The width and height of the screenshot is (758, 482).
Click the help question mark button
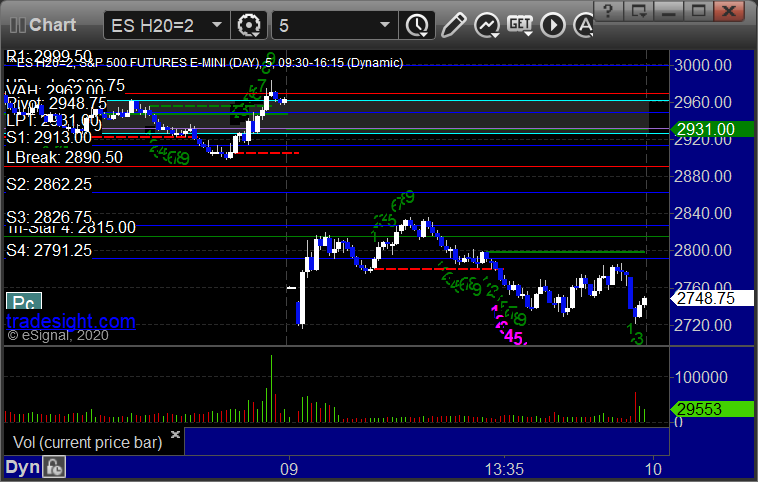[x=608, y=11]
